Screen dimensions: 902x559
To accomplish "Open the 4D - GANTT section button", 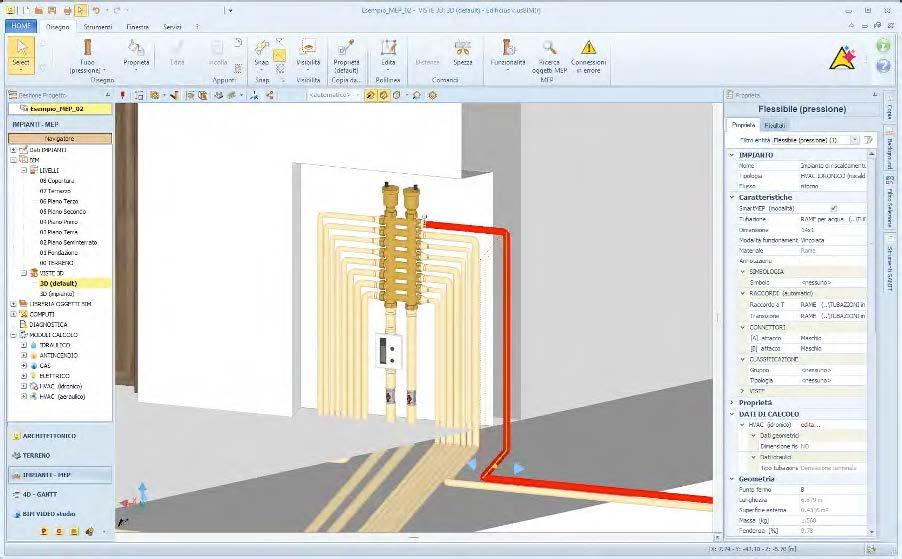I will (60, 494).
